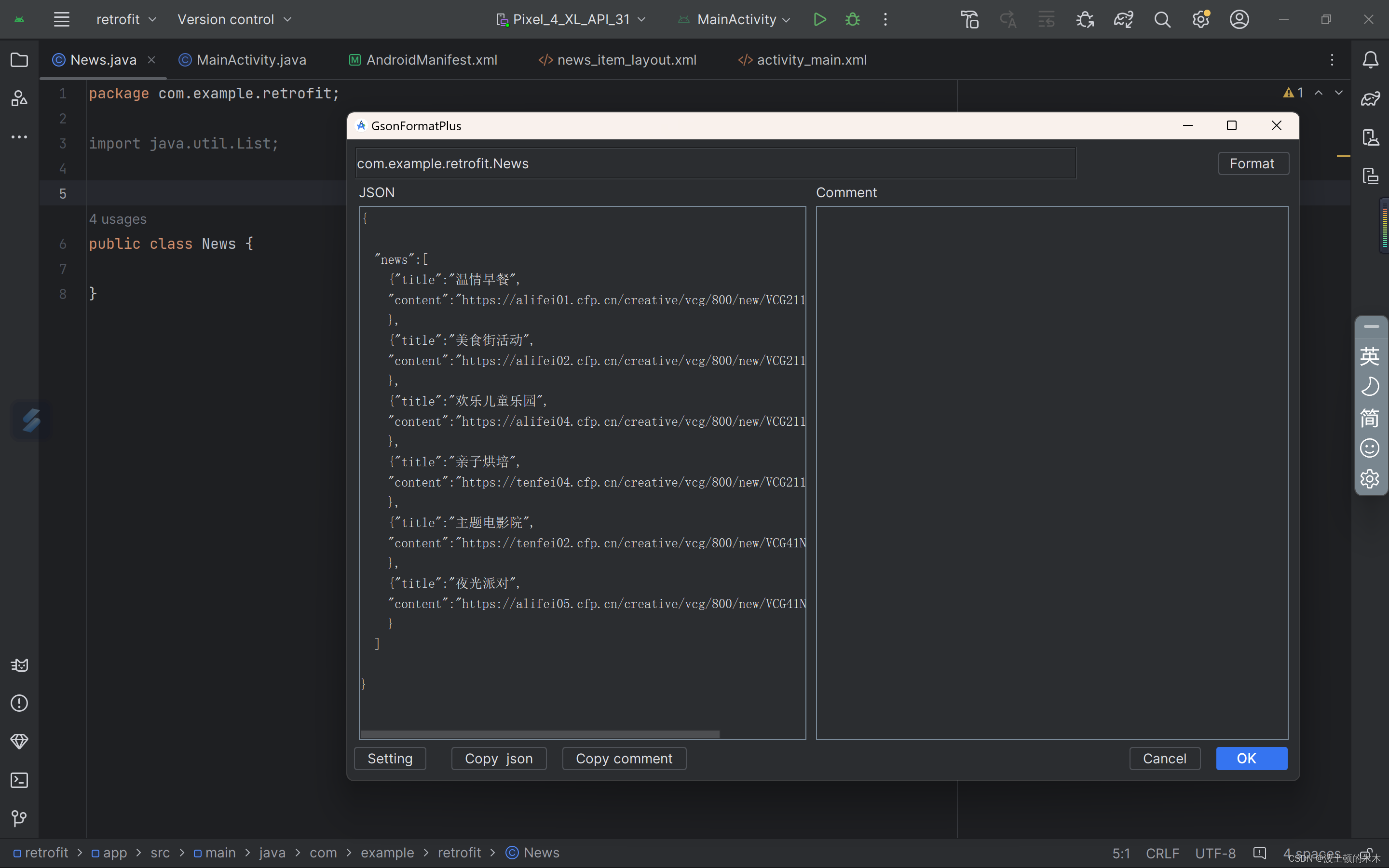Open the activity_main.xml tab
1389x868 pixels.
click(803, 60)
